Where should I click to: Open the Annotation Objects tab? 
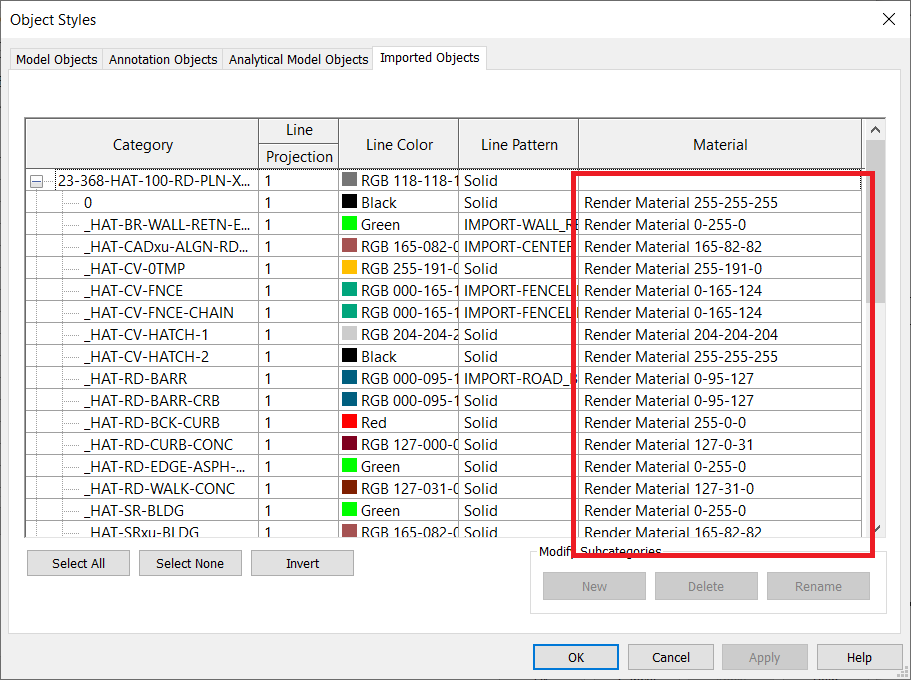163,59
